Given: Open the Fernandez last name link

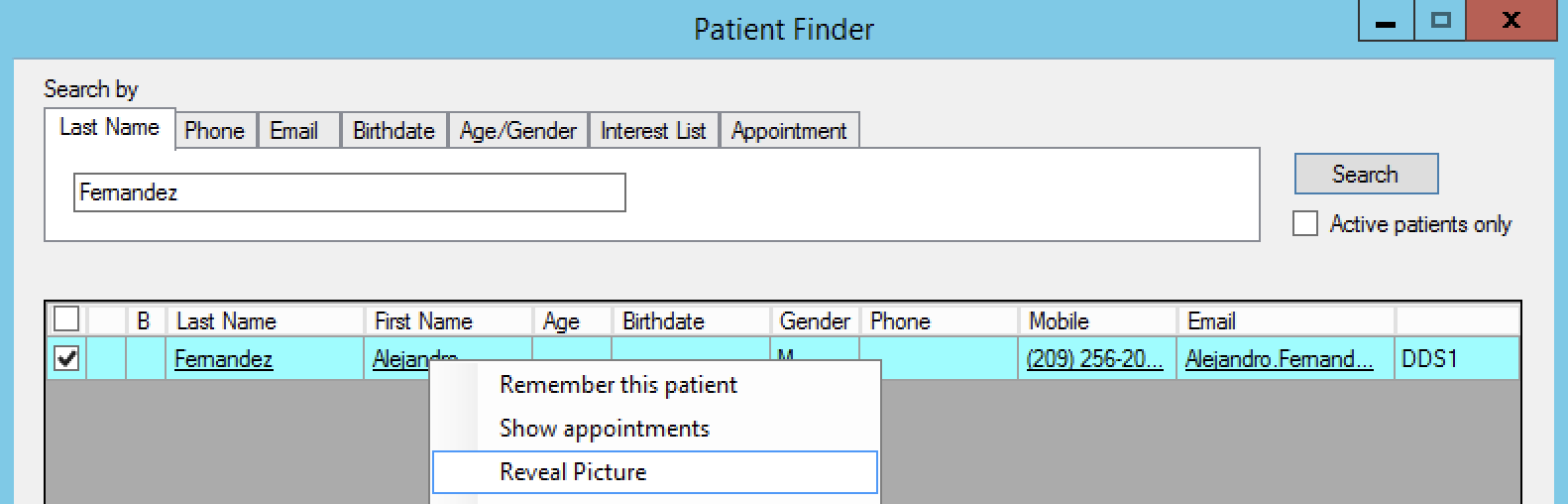Looking at the screenshot, I should pyautogui.click(x=223, y=359).
